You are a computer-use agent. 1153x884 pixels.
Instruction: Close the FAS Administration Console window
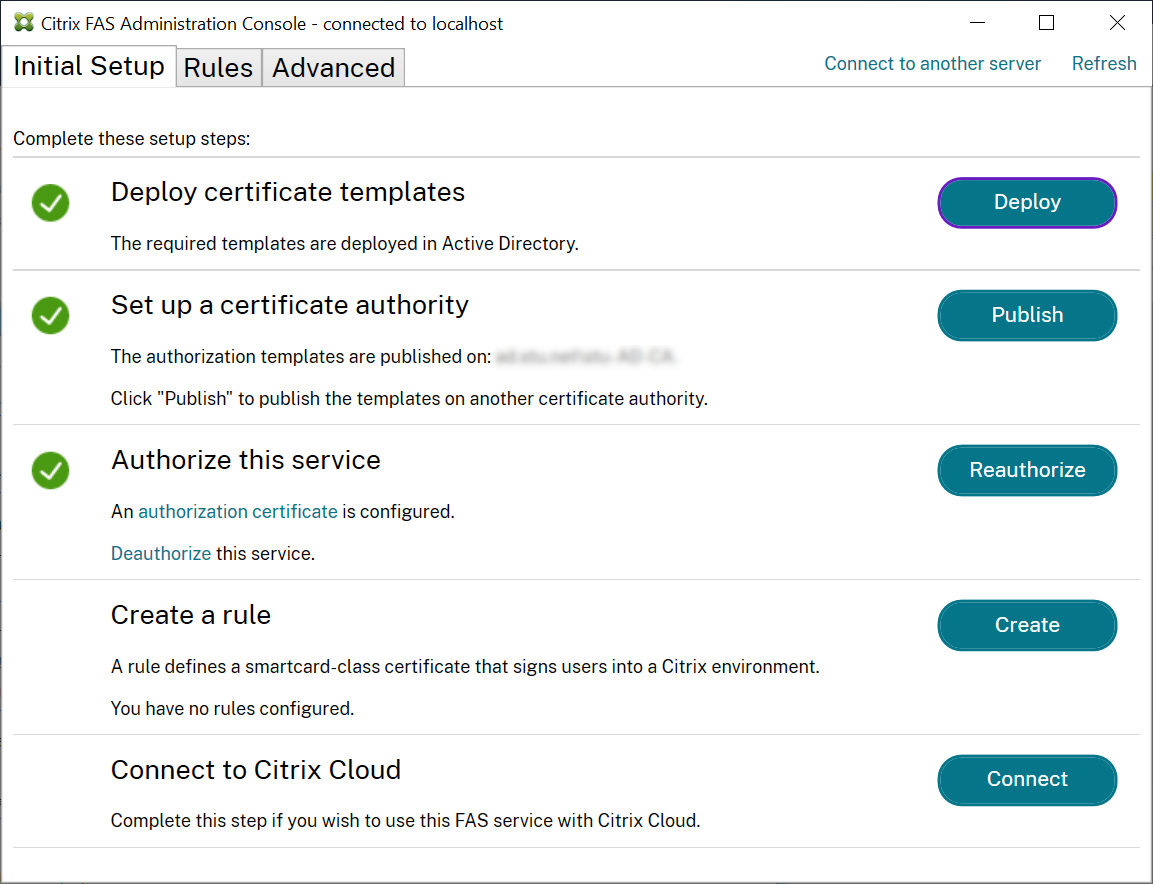coord(1117,23)
